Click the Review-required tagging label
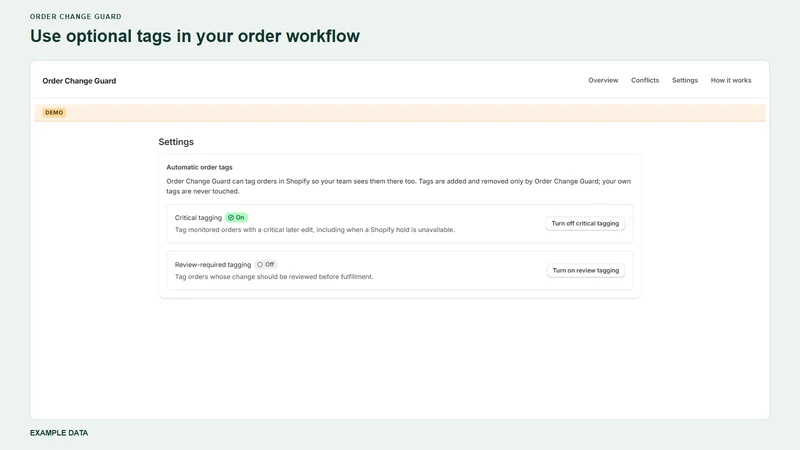 tap(213, 265)
